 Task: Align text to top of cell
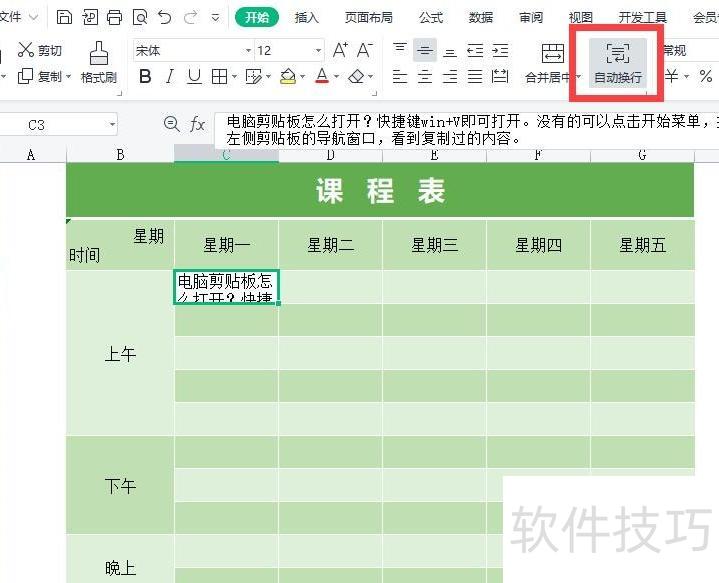(400, 50)
